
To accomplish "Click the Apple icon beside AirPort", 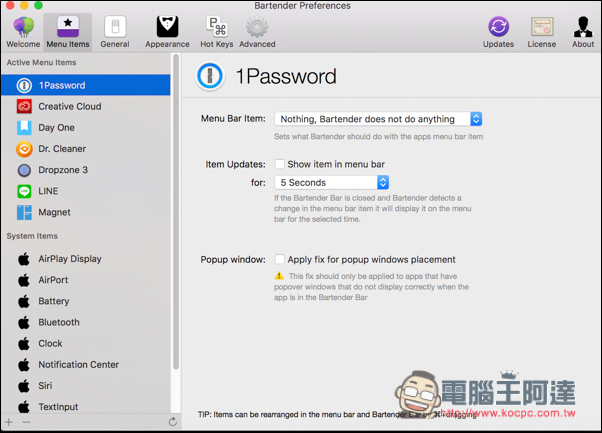I will coord(24,280).
